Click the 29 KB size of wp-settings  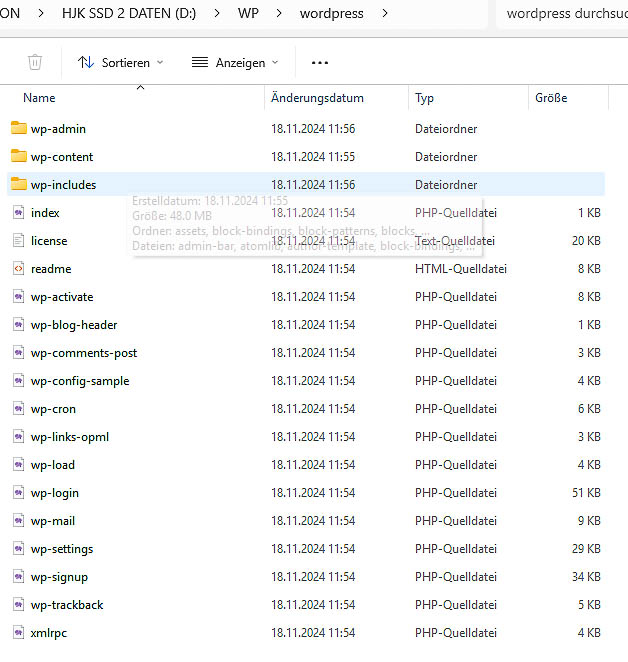586,549
